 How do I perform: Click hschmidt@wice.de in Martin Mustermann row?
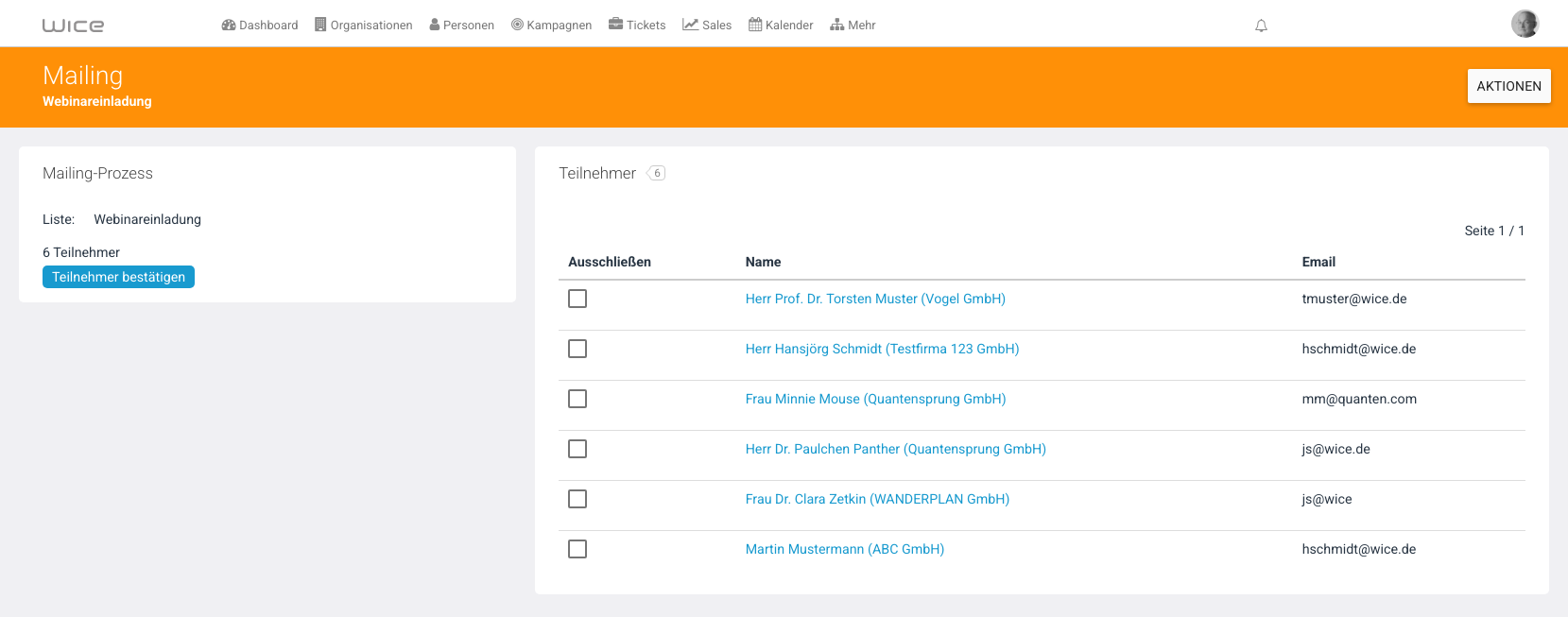tap(1359, 549)
